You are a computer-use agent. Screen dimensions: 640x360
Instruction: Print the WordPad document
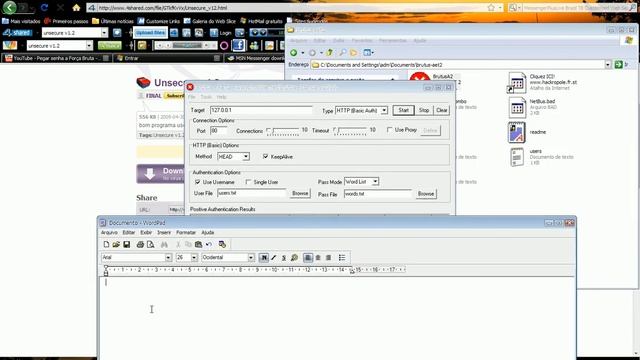click(140, 244)
